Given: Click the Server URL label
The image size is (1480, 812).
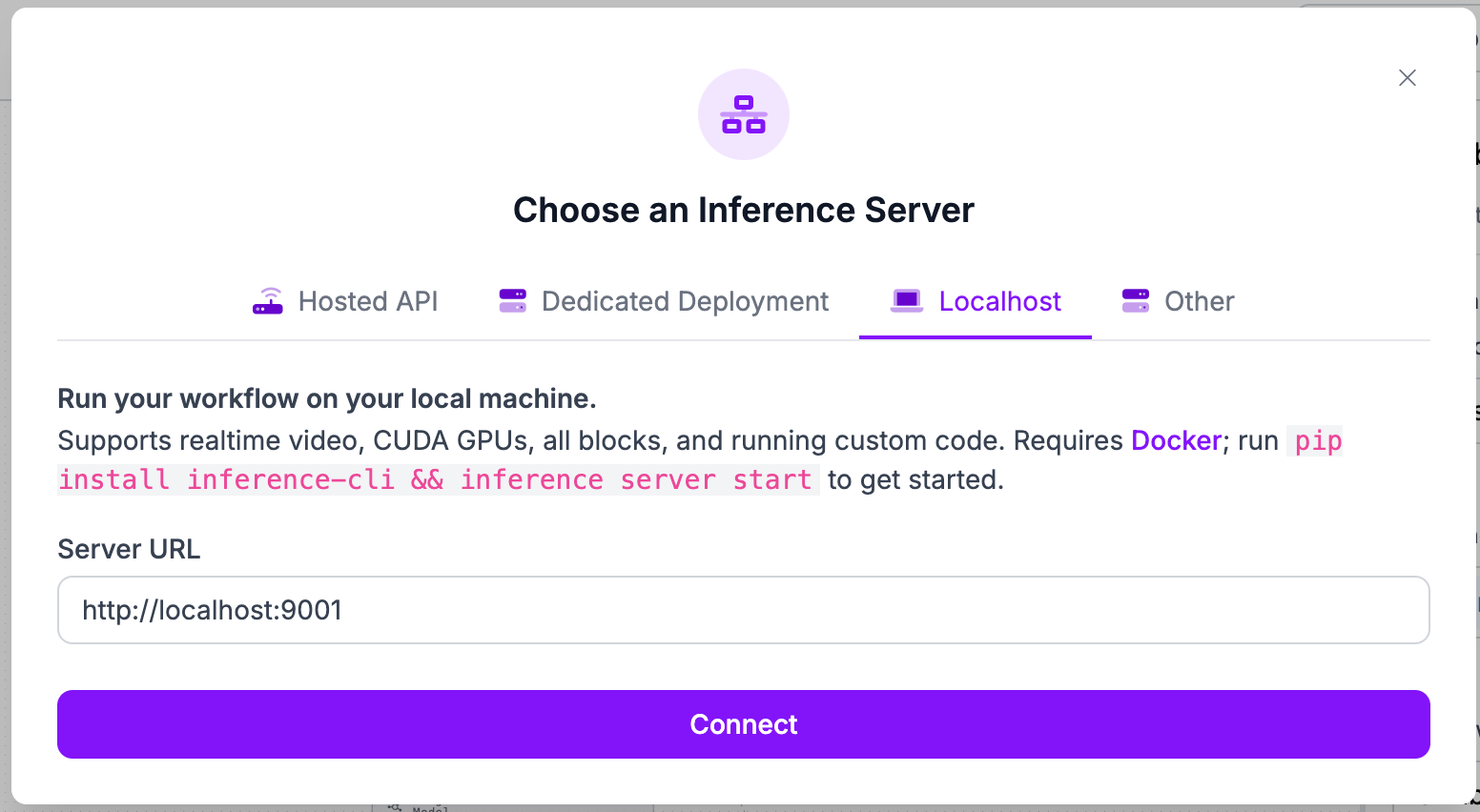Looking at the screenshot, I should click(129, 549).
